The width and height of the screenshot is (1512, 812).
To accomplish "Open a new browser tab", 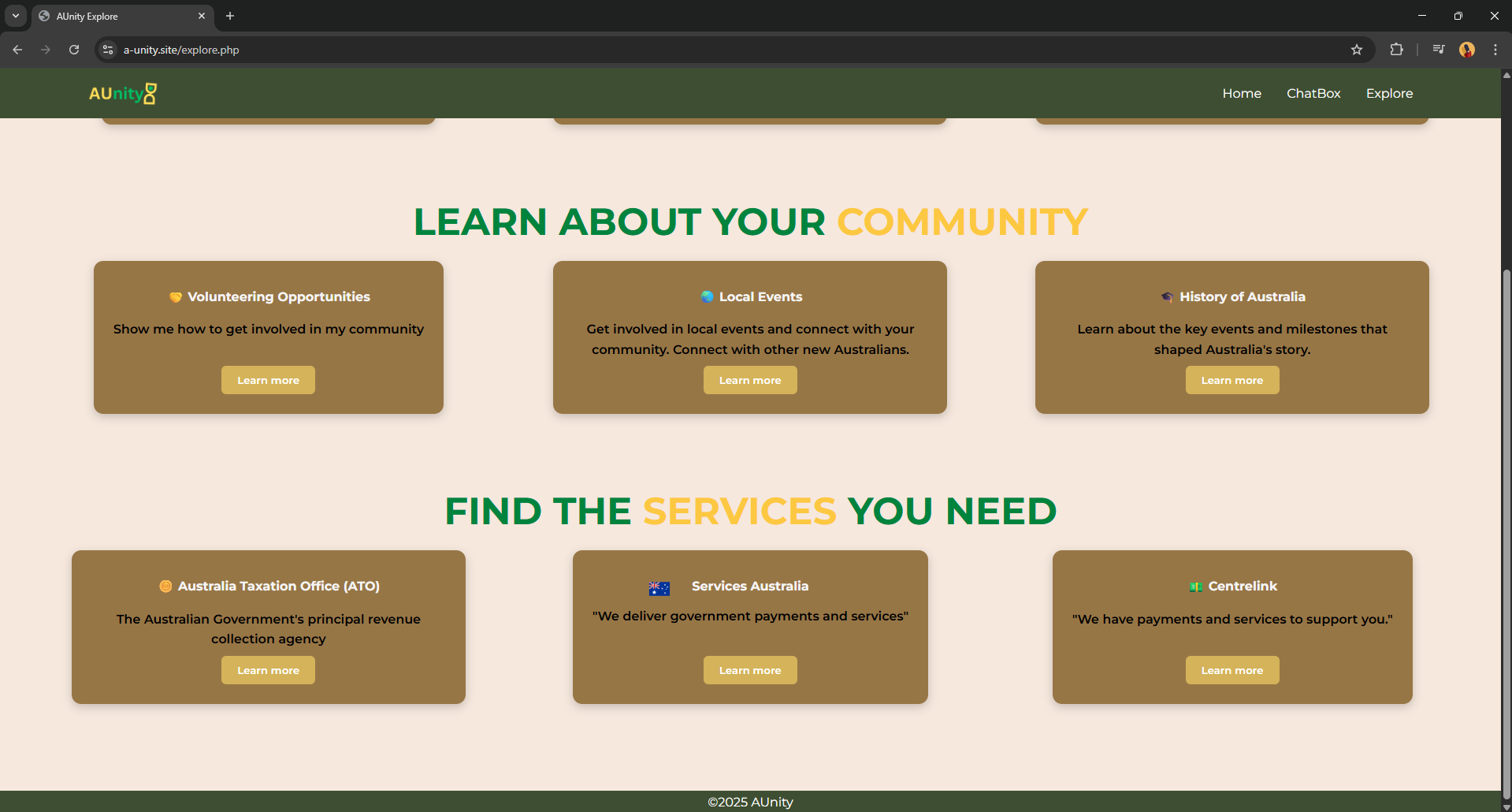I will 230,16.
